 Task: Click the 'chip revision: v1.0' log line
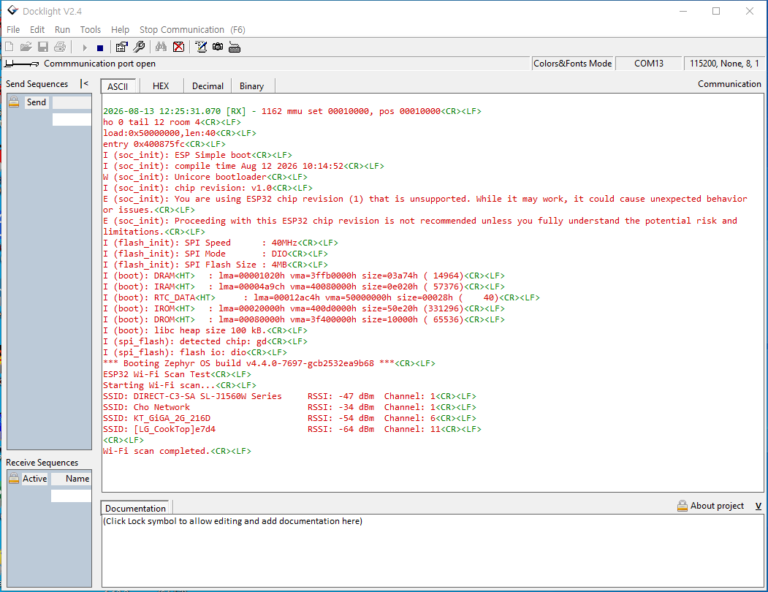click(208, 188)
